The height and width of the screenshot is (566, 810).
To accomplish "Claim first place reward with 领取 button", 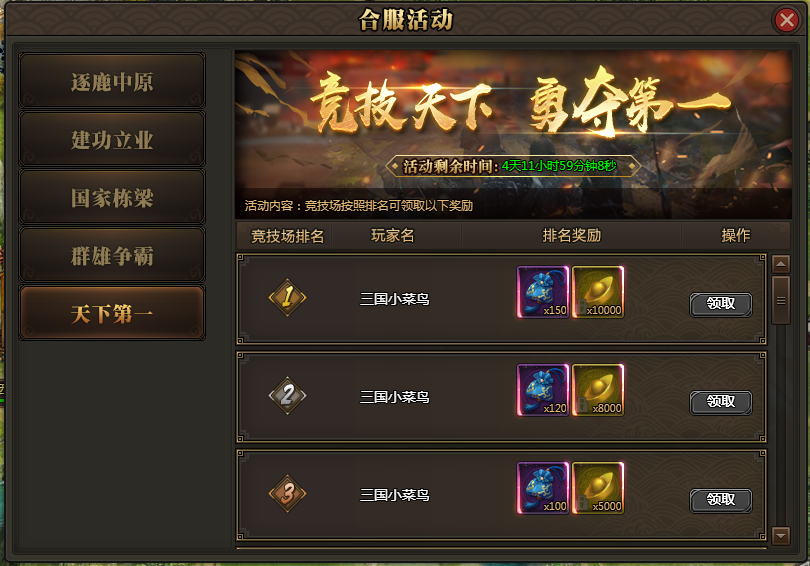I will tap(721, 304).
